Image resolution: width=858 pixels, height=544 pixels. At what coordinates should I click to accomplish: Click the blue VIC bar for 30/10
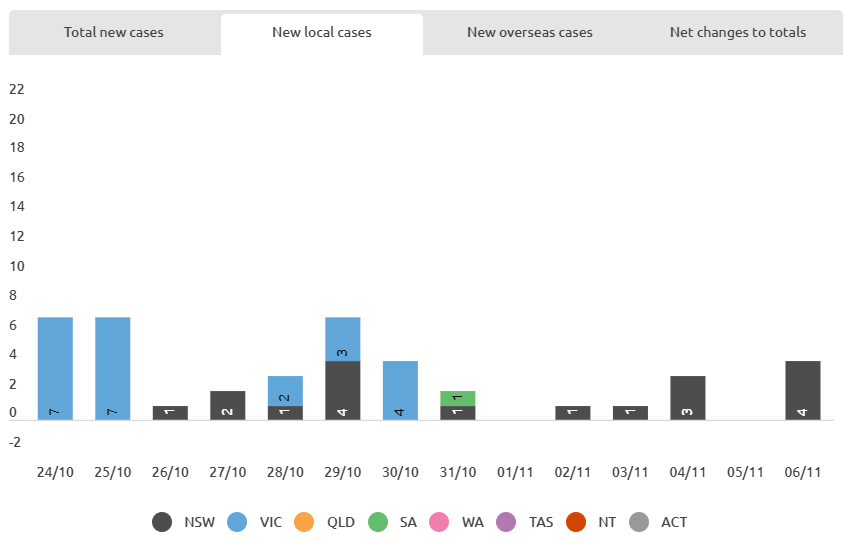coord(400,390)
